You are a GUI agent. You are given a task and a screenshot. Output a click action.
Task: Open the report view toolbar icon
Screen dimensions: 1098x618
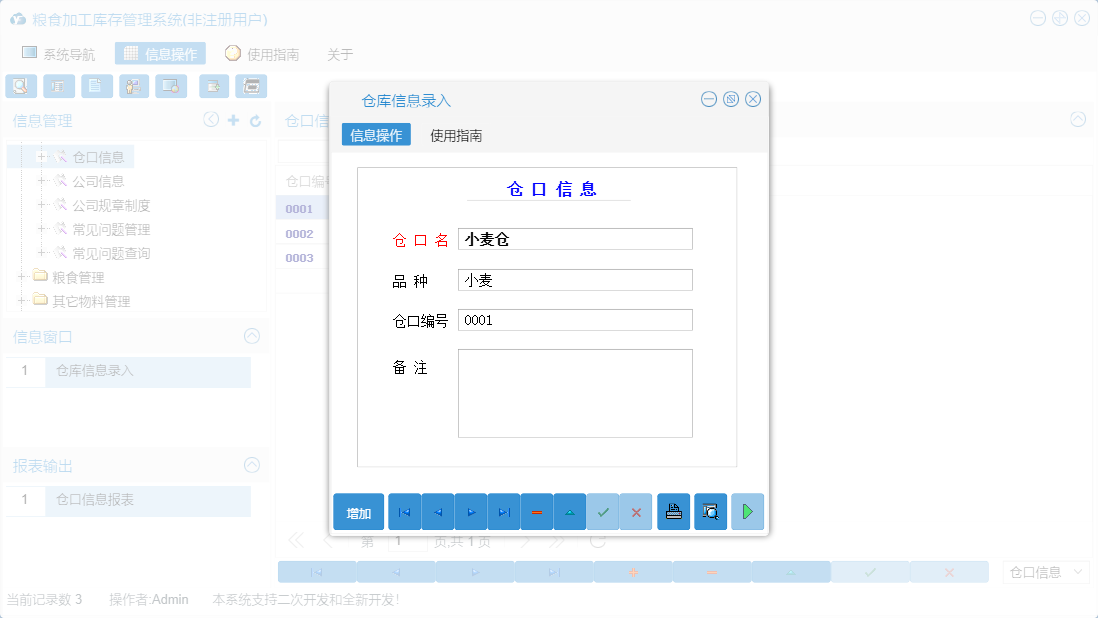[59, 86]
